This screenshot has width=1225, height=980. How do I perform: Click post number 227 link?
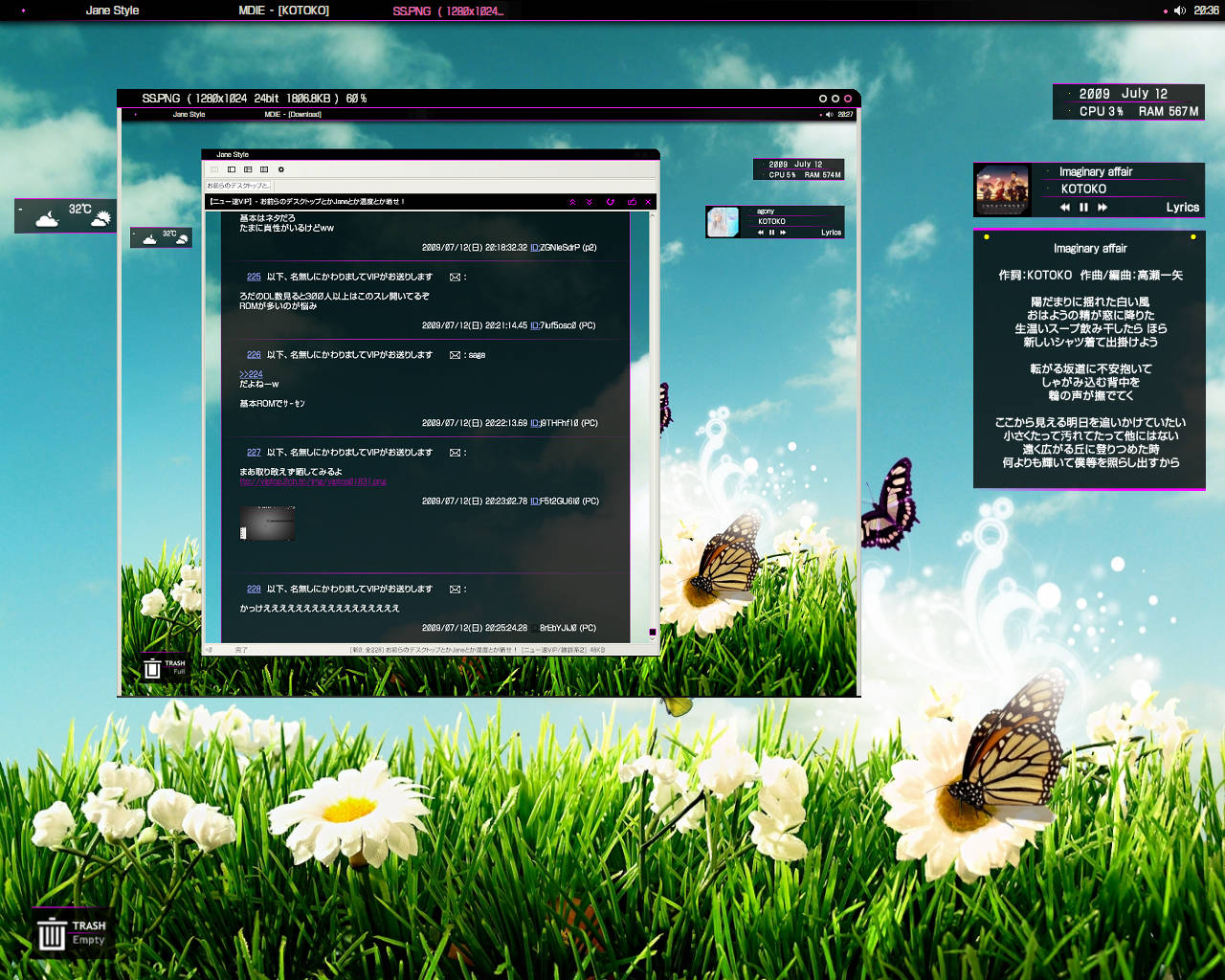(x=254, y=453)
